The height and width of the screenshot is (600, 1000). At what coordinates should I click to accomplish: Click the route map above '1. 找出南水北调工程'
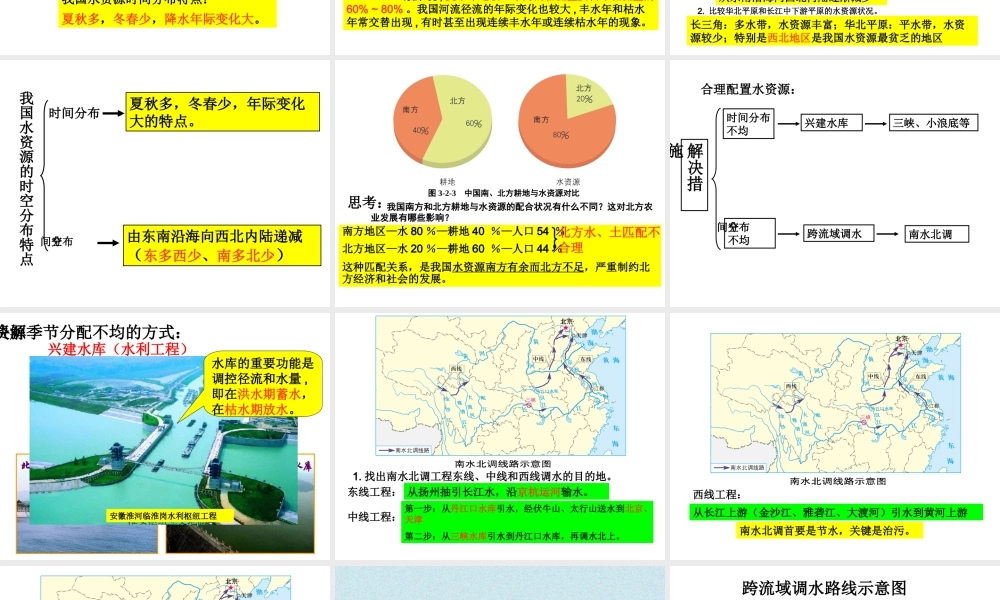[x=501, y=386]
